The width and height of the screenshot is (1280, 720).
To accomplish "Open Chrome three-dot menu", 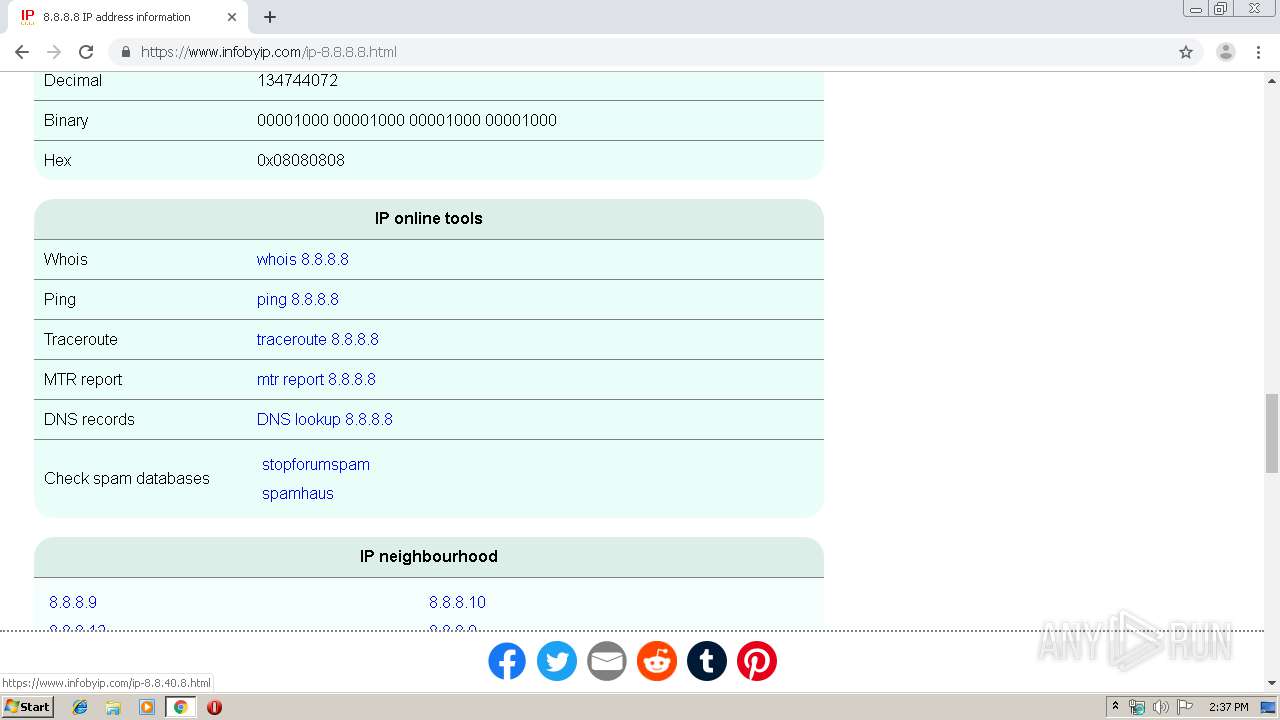I will [1258, 52].
